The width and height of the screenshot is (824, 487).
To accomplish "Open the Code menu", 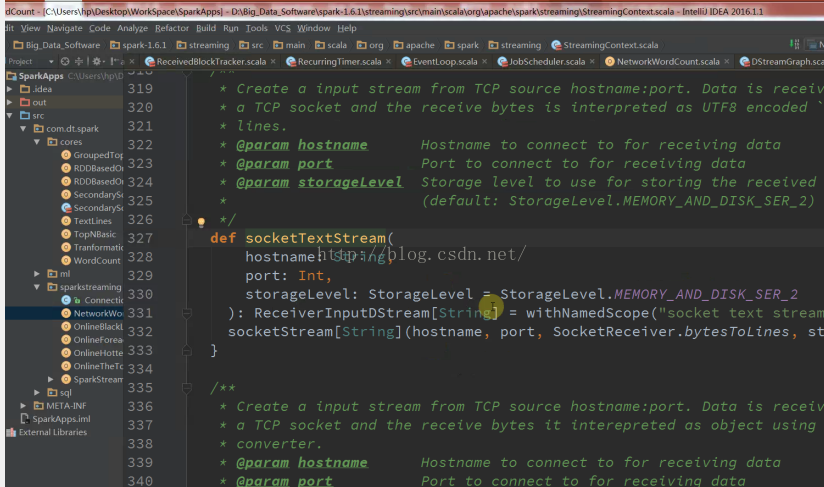I will tap(99, 28).
